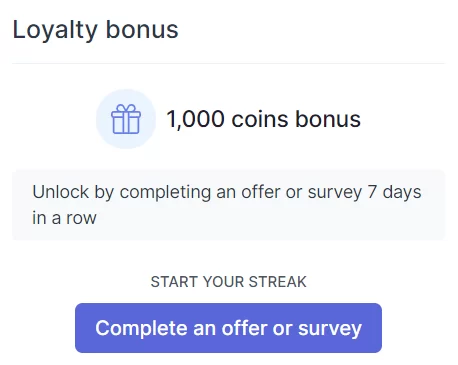Image resolution: width=458 pixels, height=365 pixels.
Task: Select the Loyalty bonus heading
Action: tap(95, 30)
